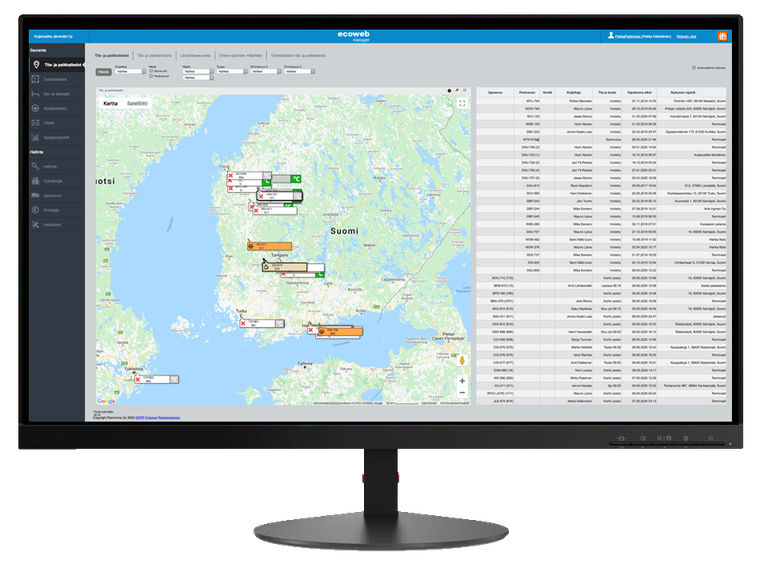Close the map panel with X icon
This screenshot has height=576, width=768.
click(x=465, y=91)
